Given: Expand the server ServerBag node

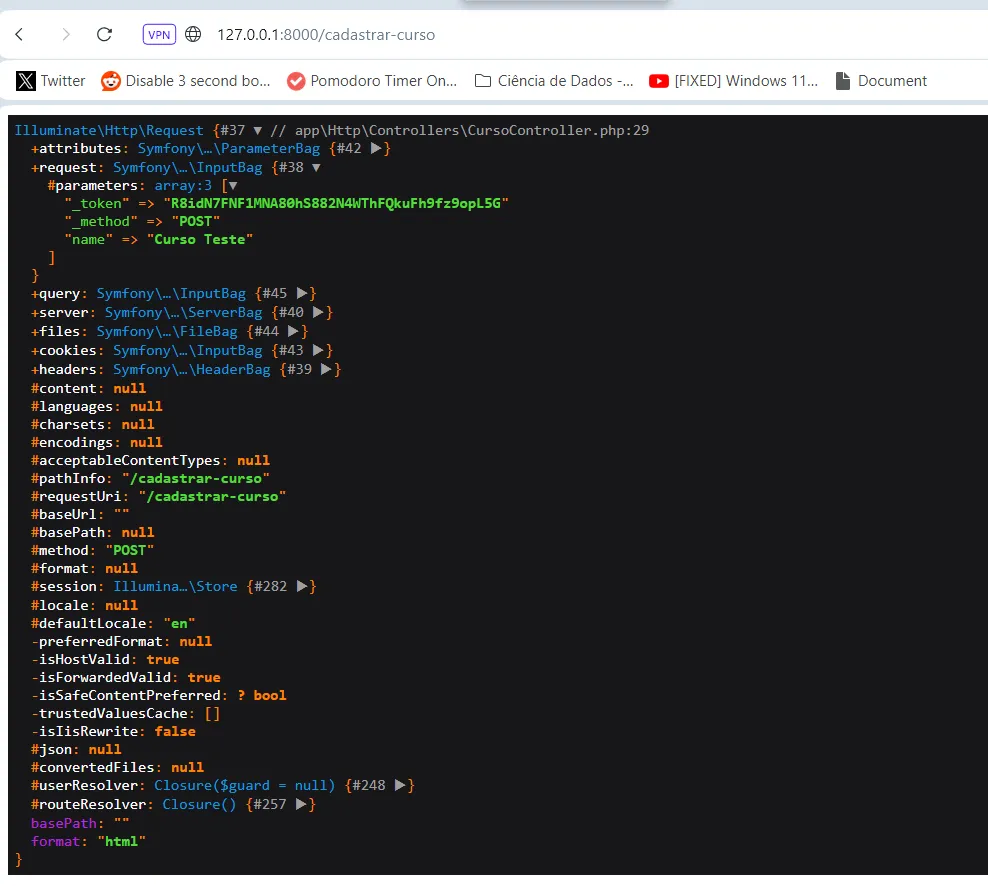Looking at the screenshot, I should pyautogui.click(x=319, y=313).
